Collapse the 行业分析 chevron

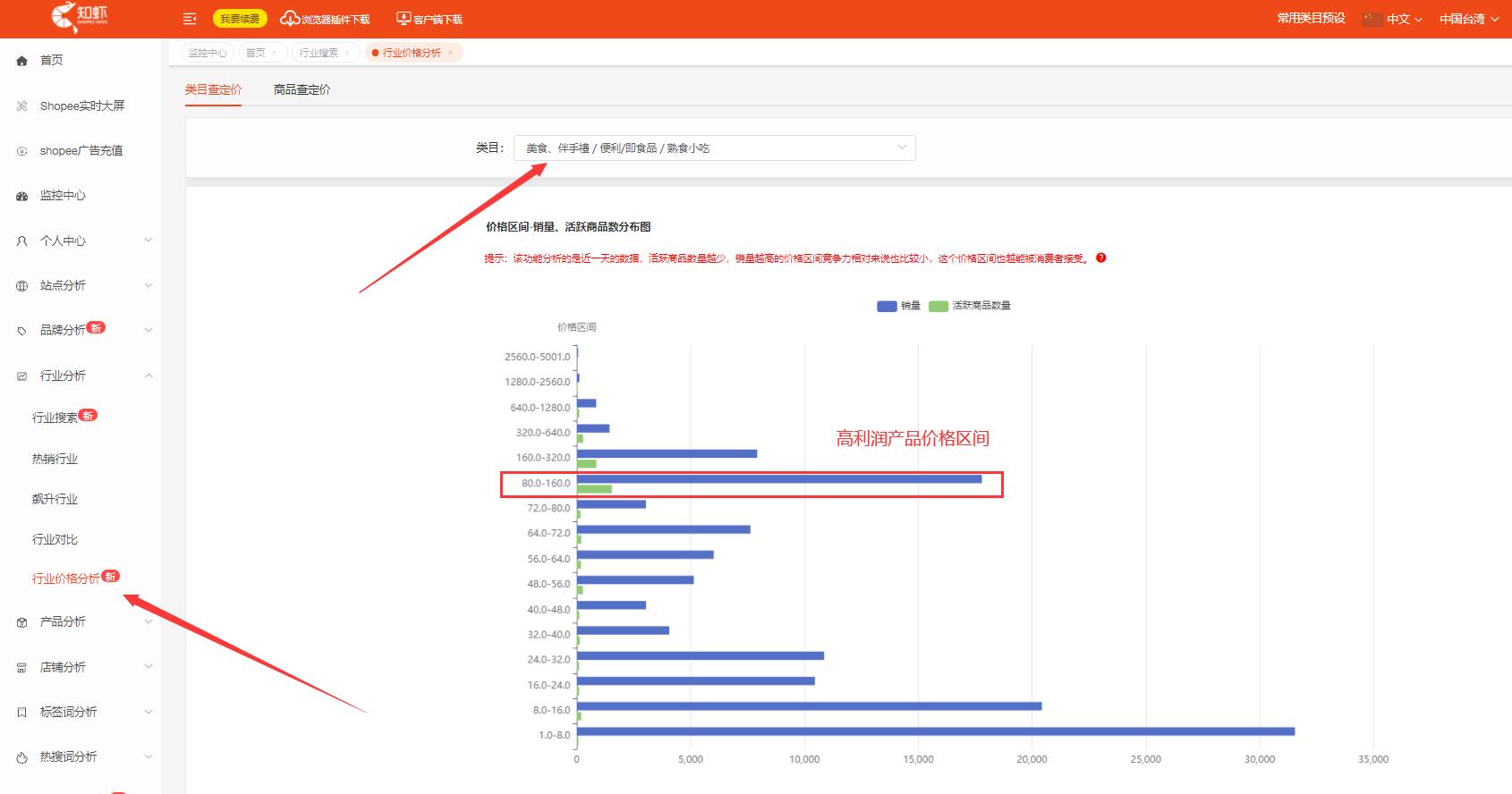(x=149, y=376)
